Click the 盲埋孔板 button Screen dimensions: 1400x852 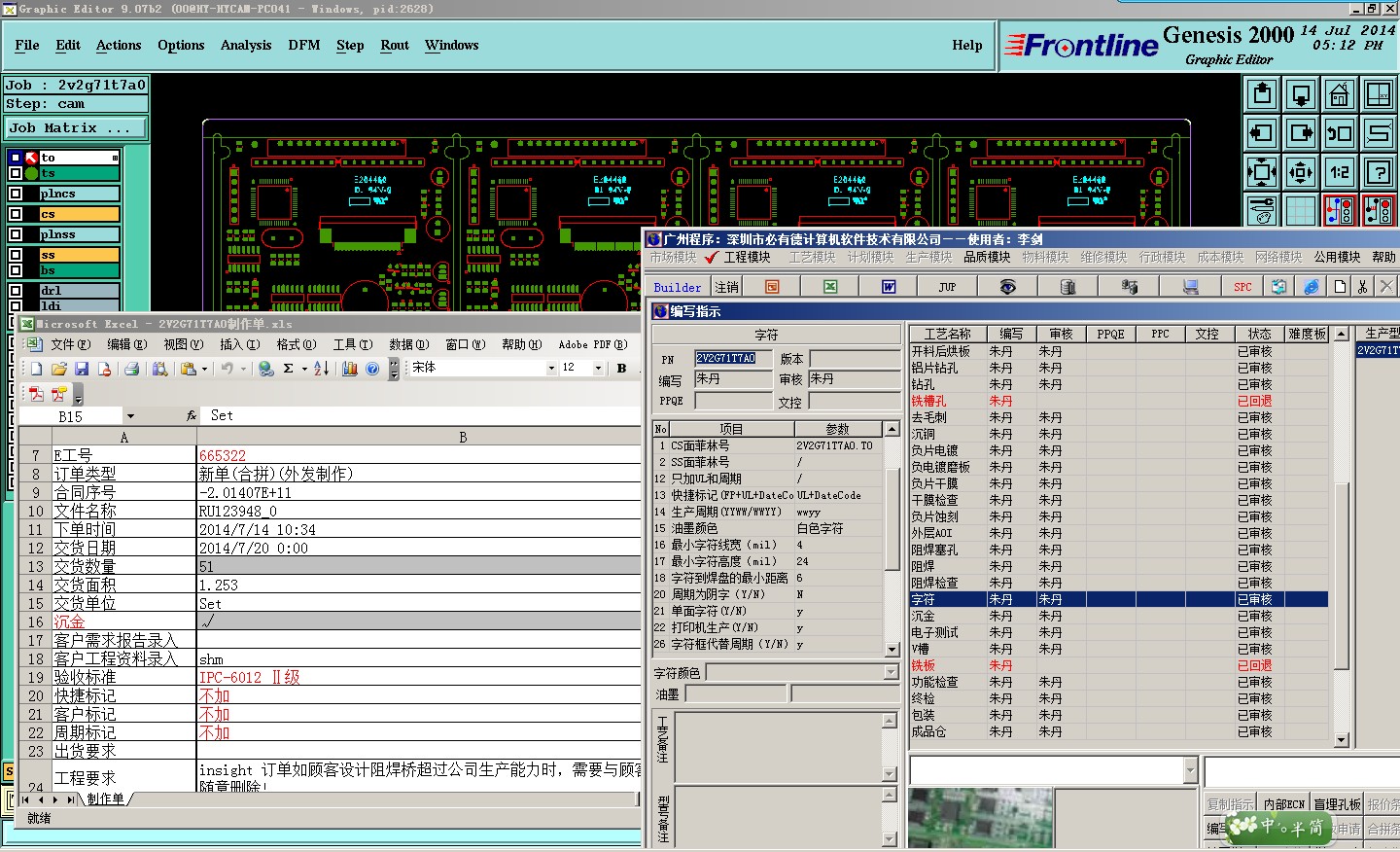coord(1338,804)
